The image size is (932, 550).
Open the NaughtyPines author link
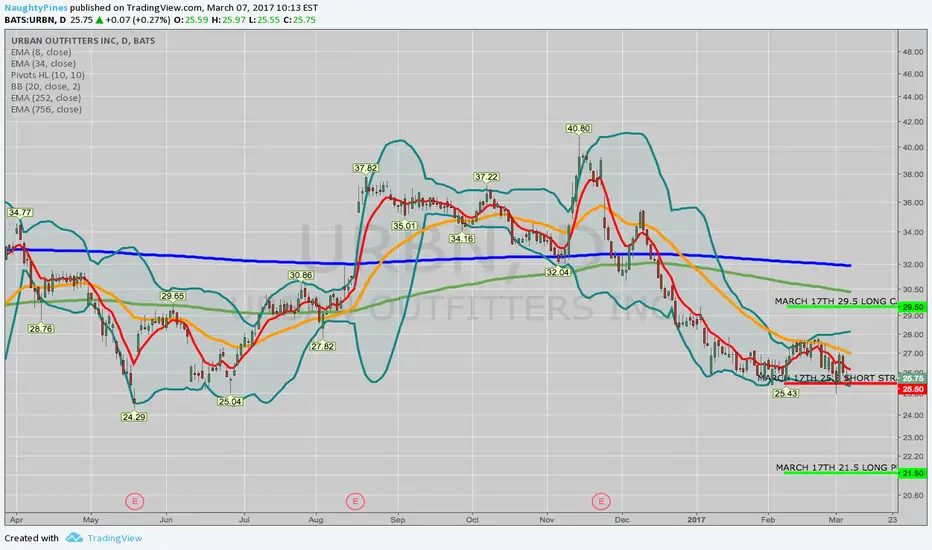point(36,8)
